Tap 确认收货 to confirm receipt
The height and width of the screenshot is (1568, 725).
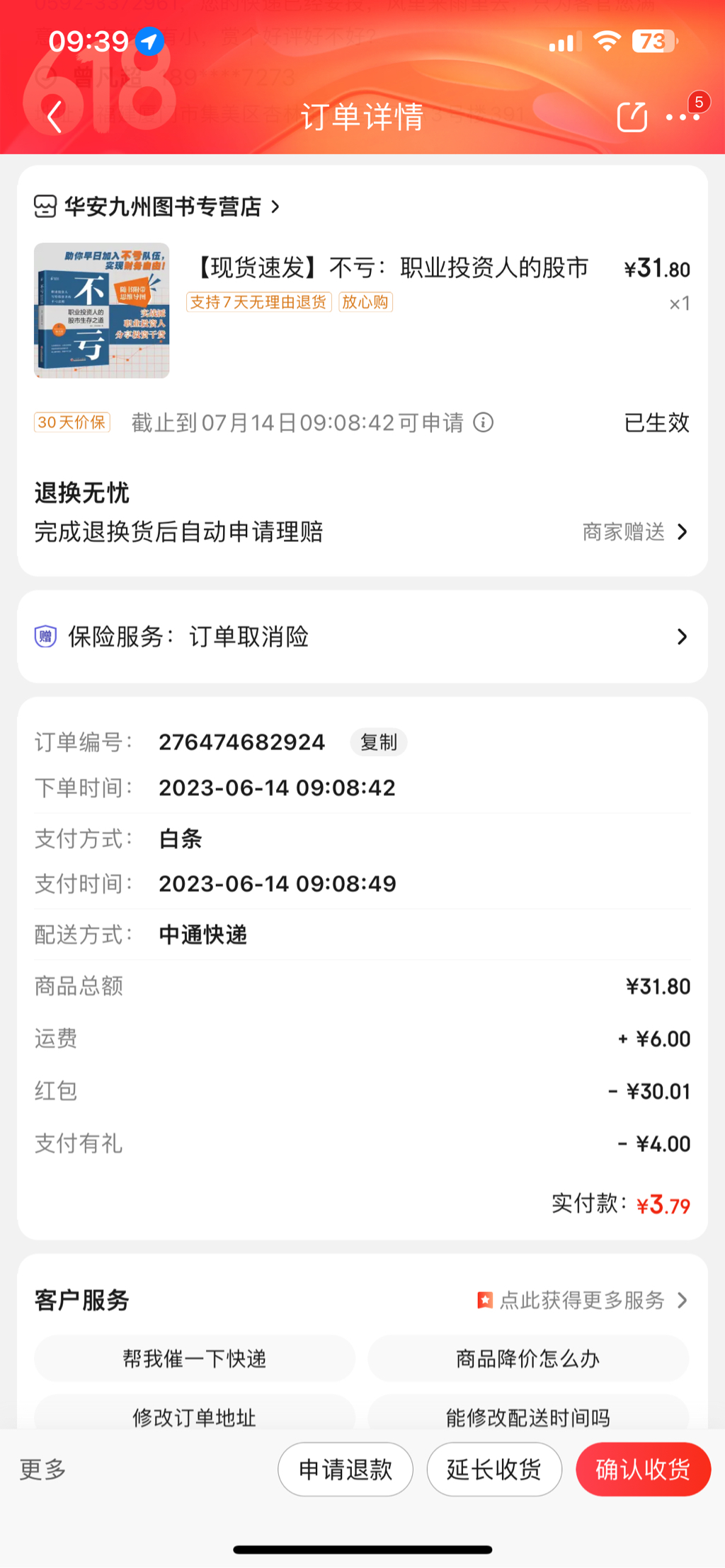[643, 1470]
